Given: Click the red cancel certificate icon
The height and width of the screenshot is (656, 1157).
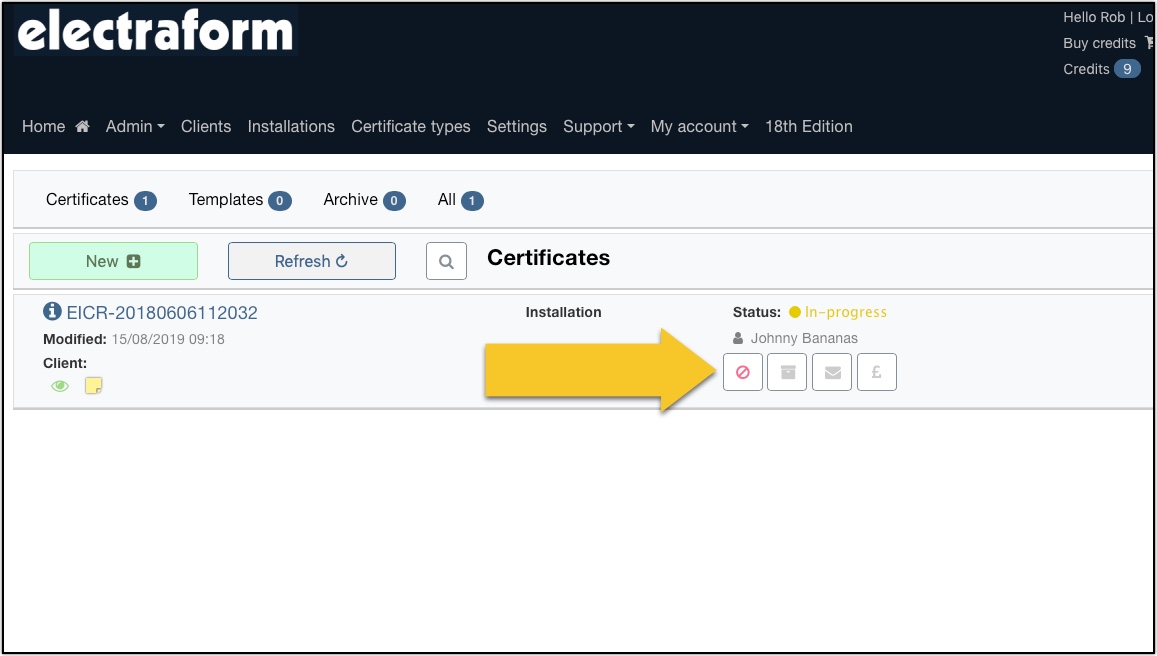Looking at the screenshot, I should [x=742, y=372].
